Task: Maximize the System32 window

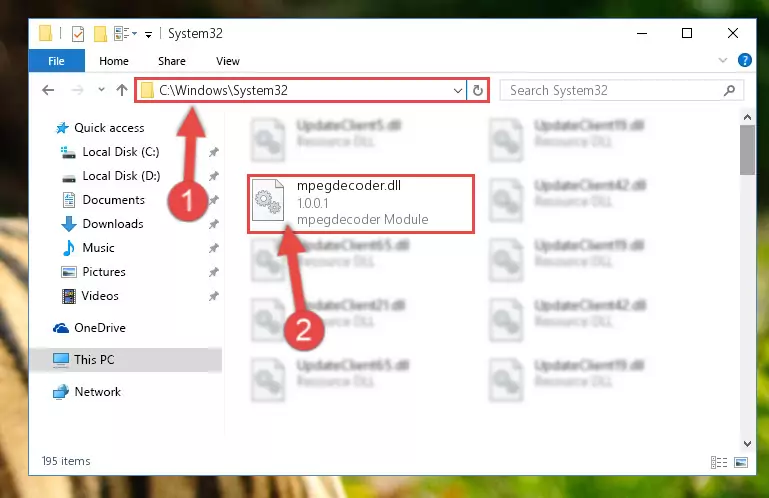Action: coord(687,33)
